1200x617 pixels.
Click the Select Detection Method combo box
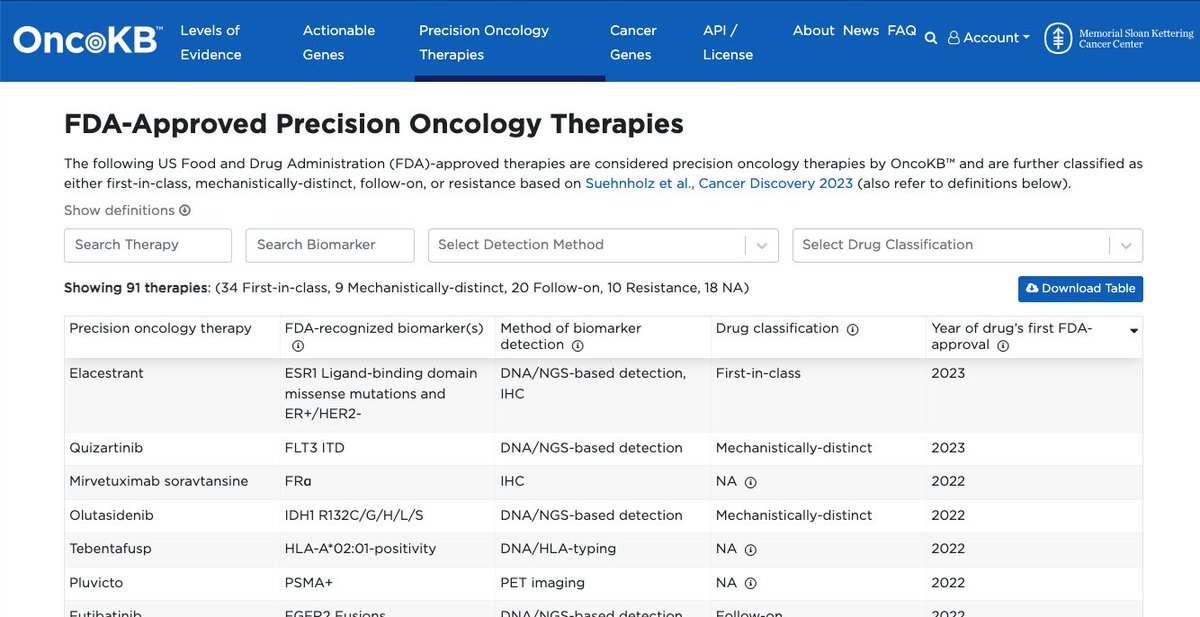pyautogui.click(x=602, y=245)
